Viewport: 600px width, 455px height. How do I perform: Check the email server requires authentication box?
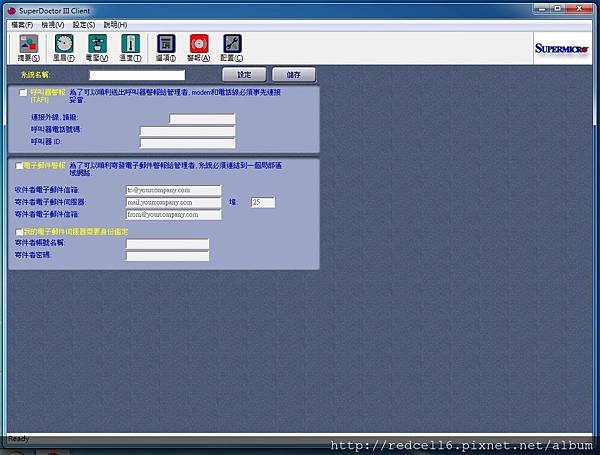point(19,232)
